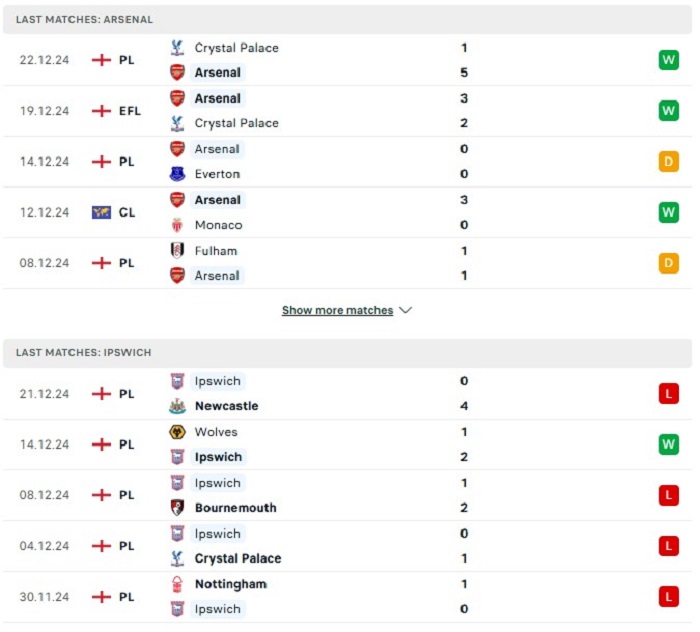Click the Bournemouth club crest icon

(177, 507)
